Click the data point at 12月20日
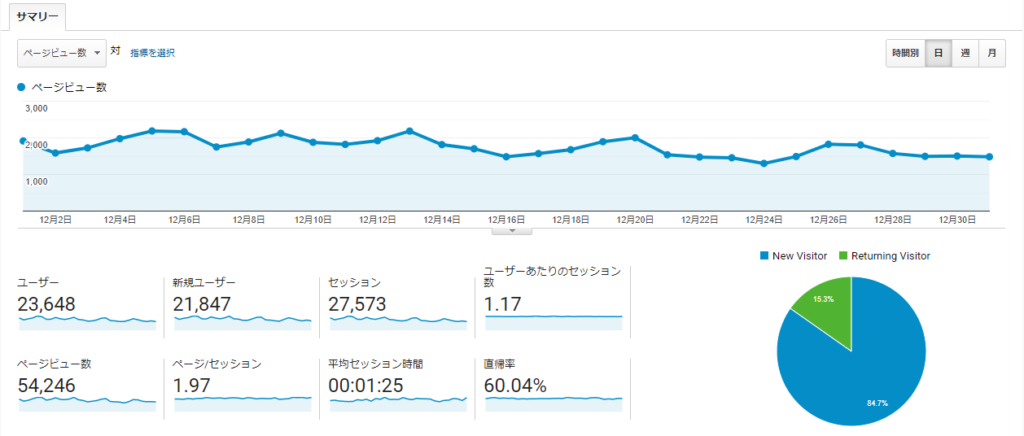Image resolution: width=1024 pixels, height=436 pixels. point(635,138)
